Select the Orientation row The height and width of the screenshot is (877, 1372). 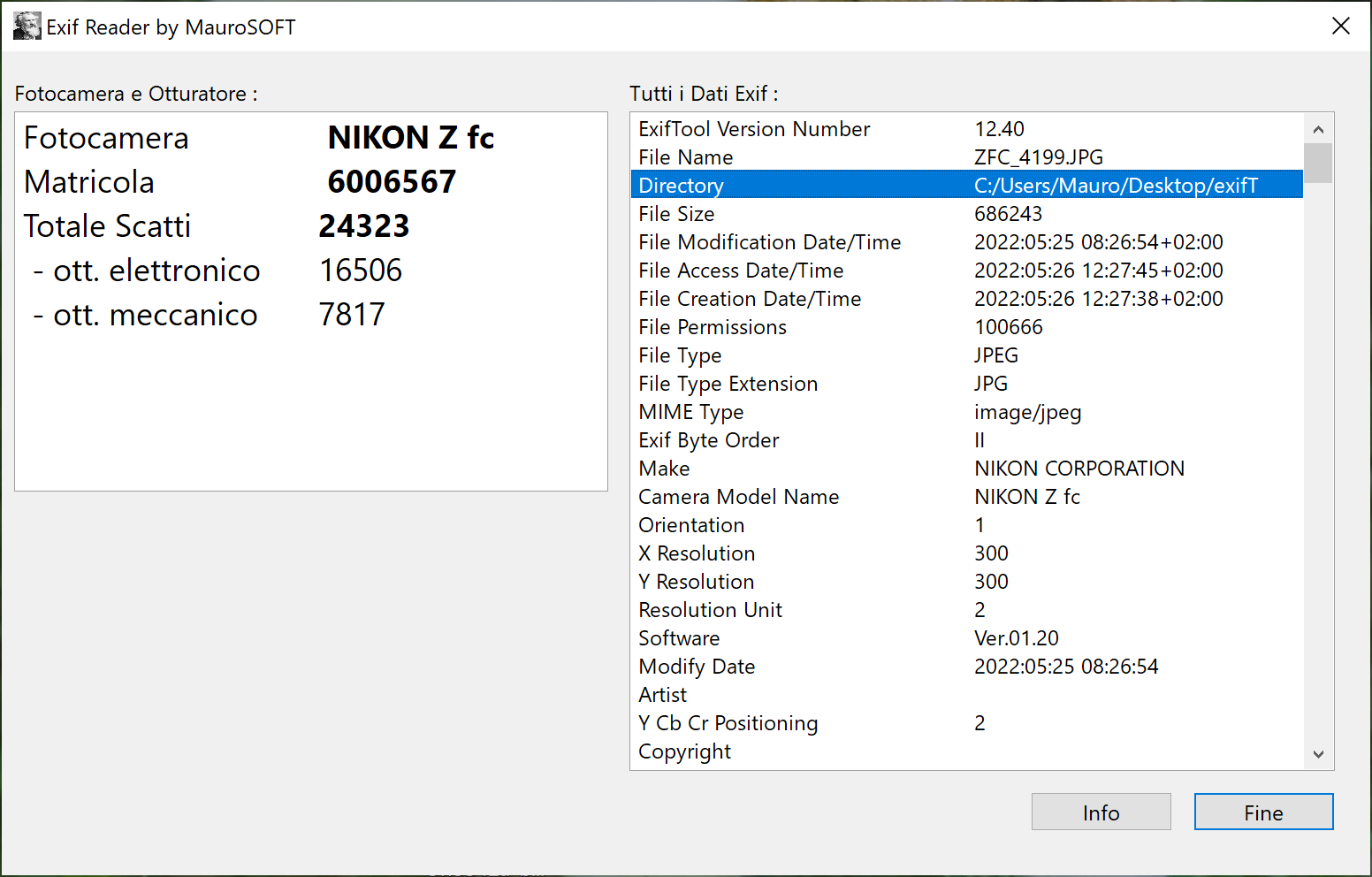click(x=967, y=525)
